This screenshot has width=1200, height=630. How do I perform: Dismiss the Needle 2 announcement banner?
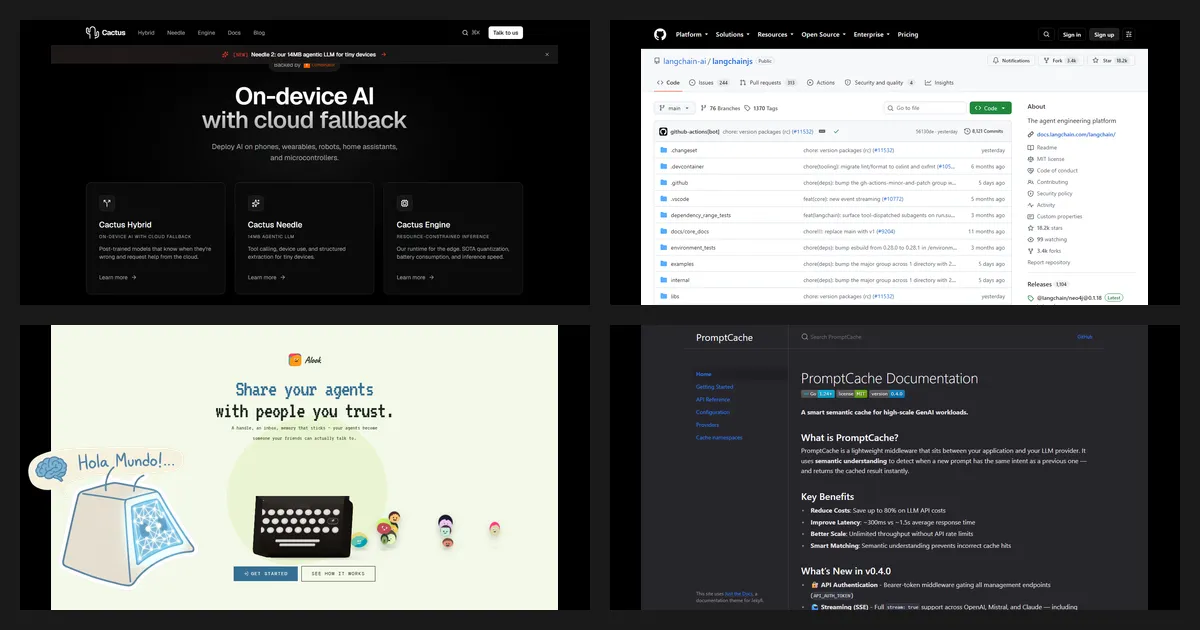click(547, 54)
